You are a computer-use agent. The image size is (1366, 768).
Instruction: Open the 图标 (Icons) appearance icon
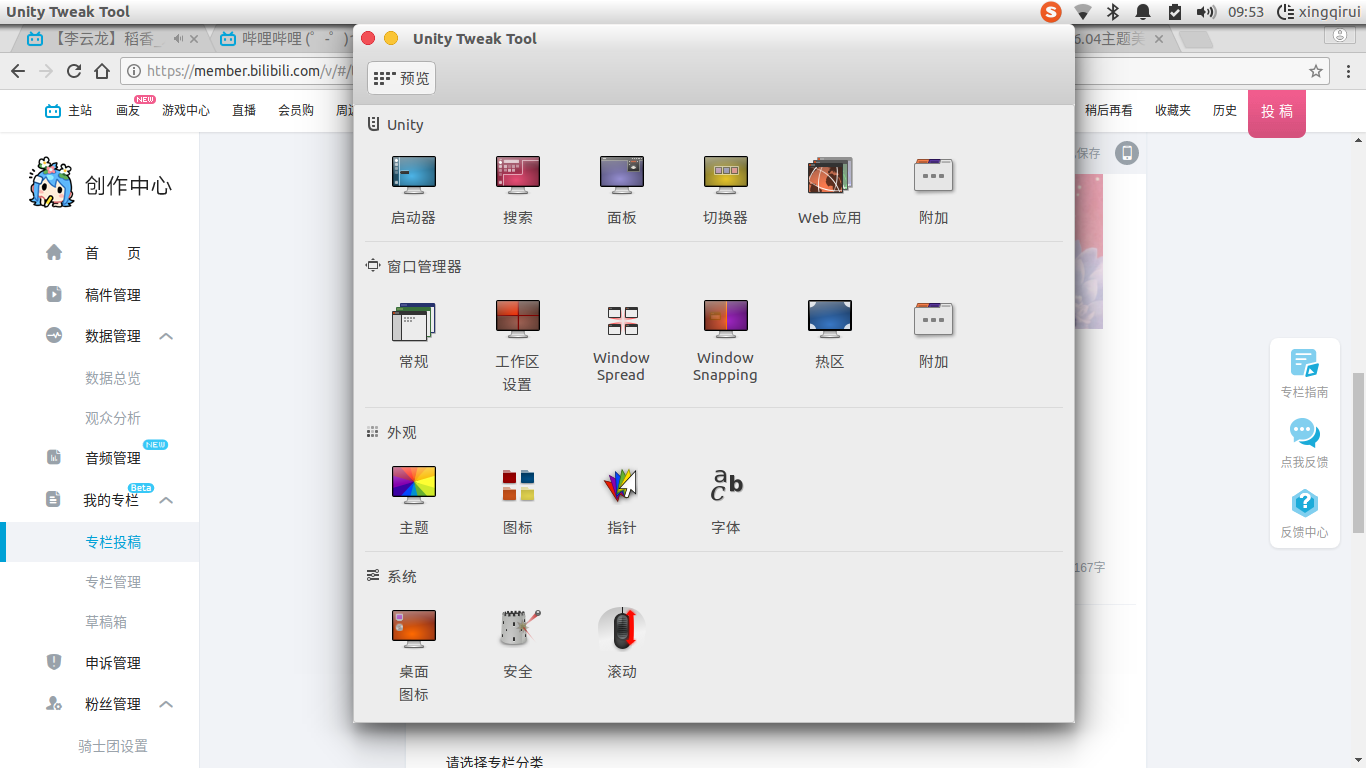click(x=518, y=485)
